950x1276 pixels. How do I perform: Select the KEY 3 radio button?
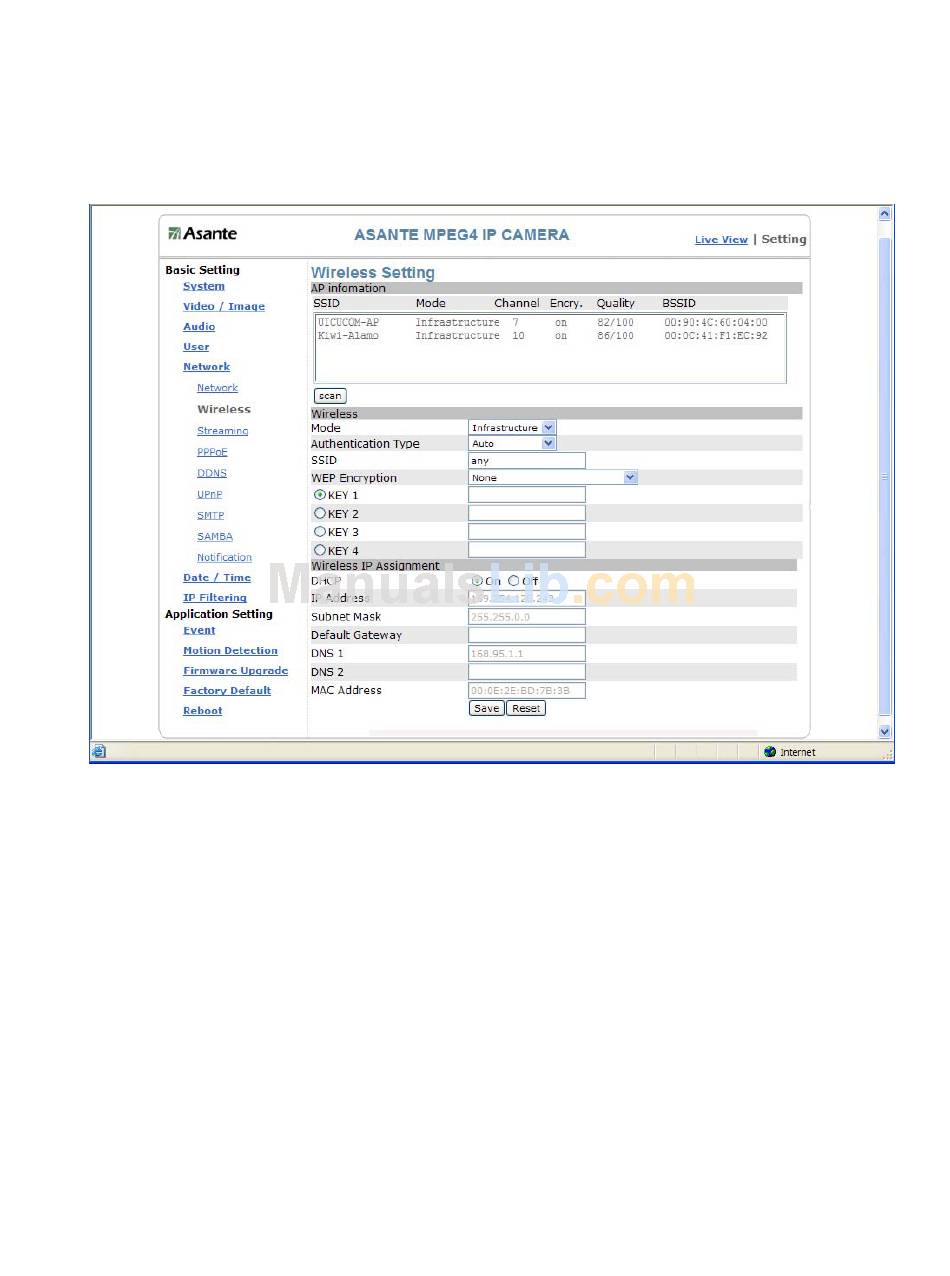pyautogui.click(x=320, y=532)
